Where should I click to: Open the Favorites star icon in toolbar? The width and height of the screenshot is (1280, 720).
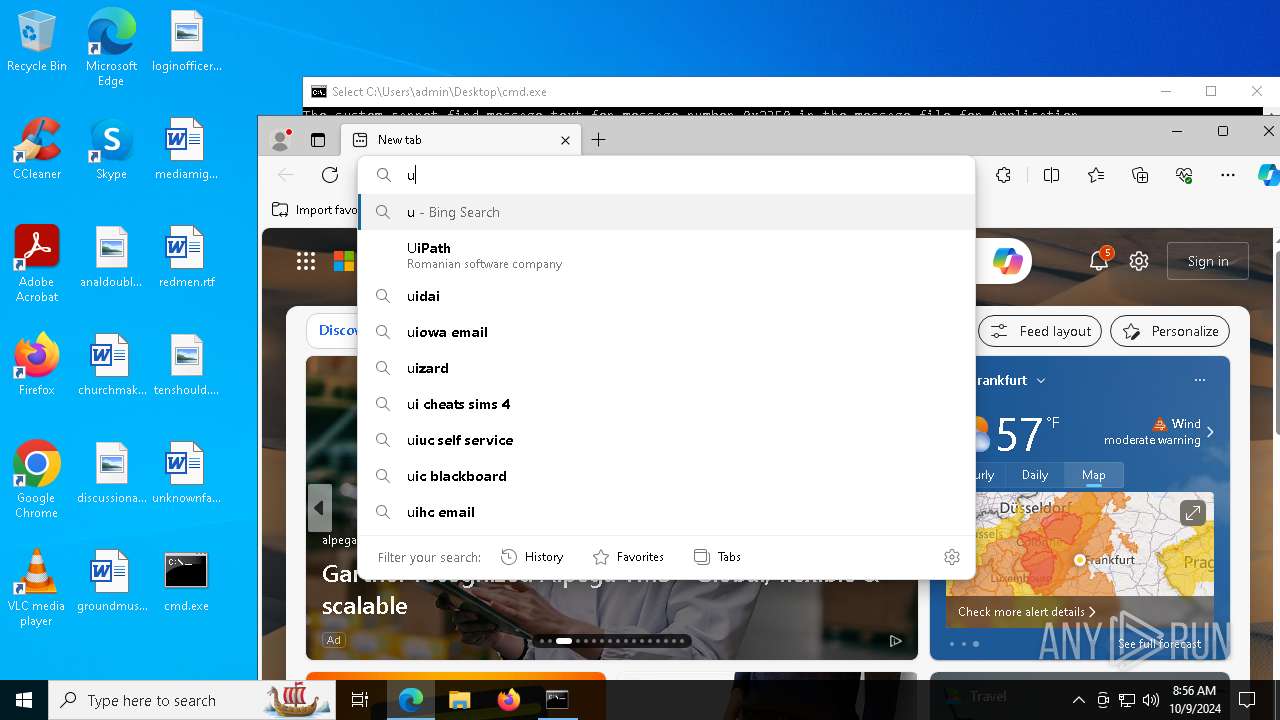click(1096, 175)
